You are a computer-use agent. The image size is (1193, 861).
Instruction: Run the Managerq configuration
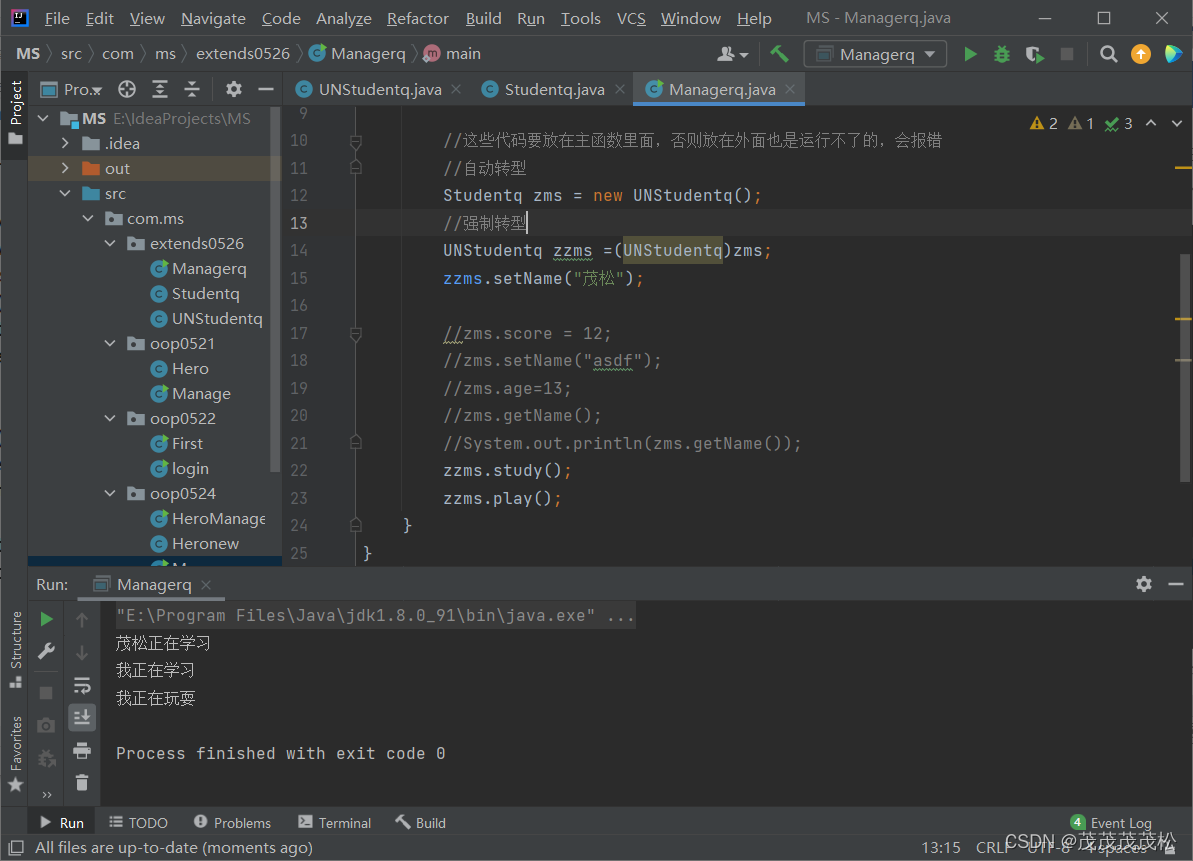pos(970,54)
